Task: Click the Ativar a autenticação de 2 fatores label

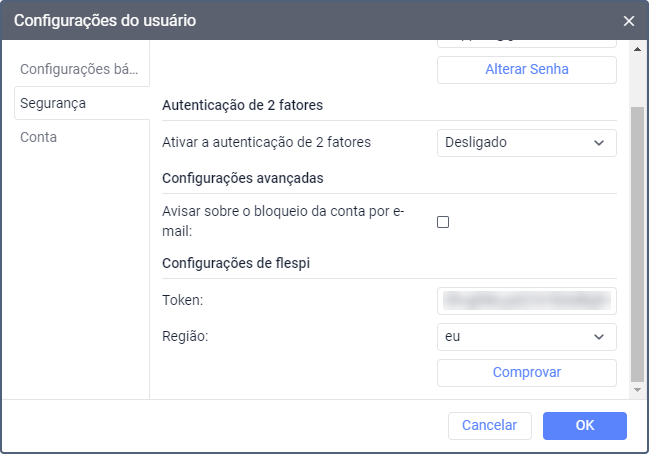Action: coord(266,142)
